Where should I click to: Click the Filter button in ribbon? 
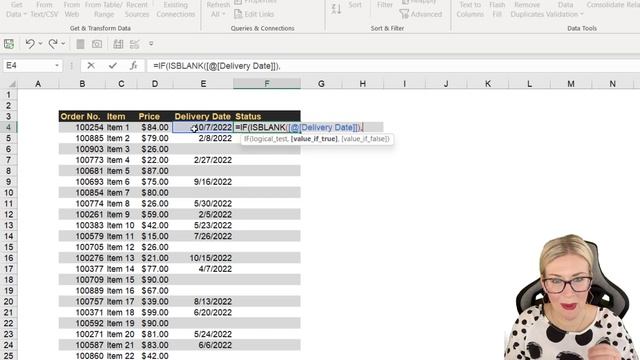pyautogui.click(x=384, y=5)
